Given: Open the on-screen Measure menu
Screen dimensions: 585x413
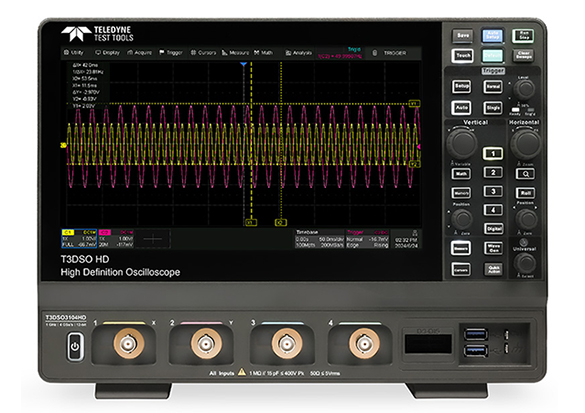Looking at the screenshot, I should 235,53.
